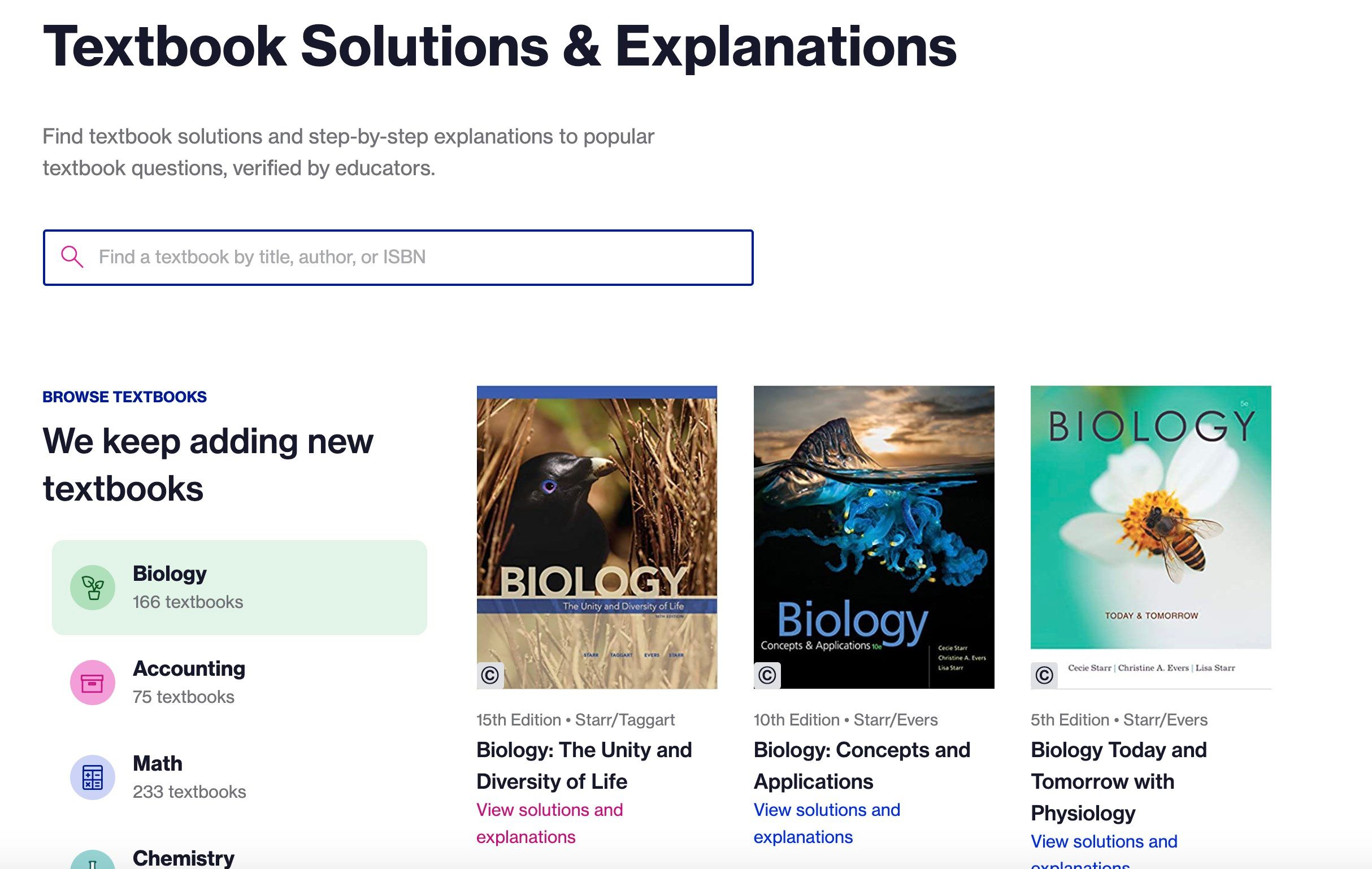Focus the Find a textbook search field

[x=398, y=258]
